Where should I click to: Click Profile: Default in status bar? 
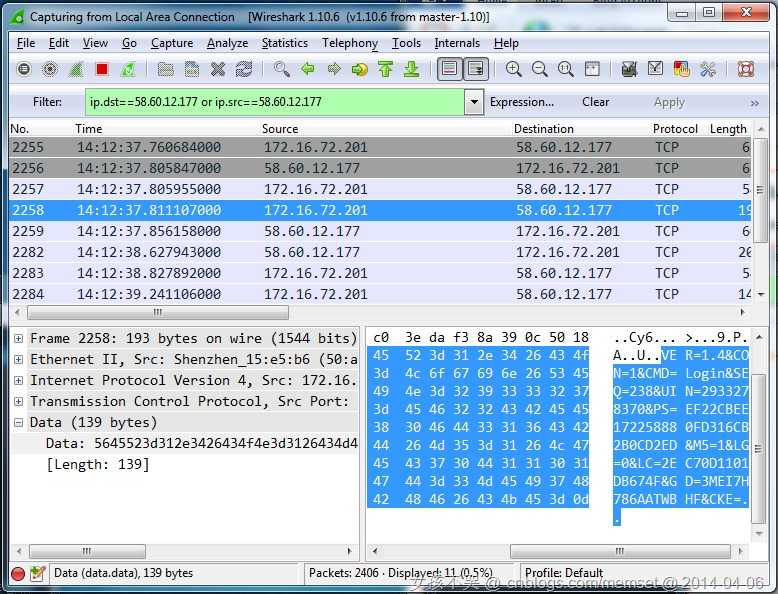(564, 573)
